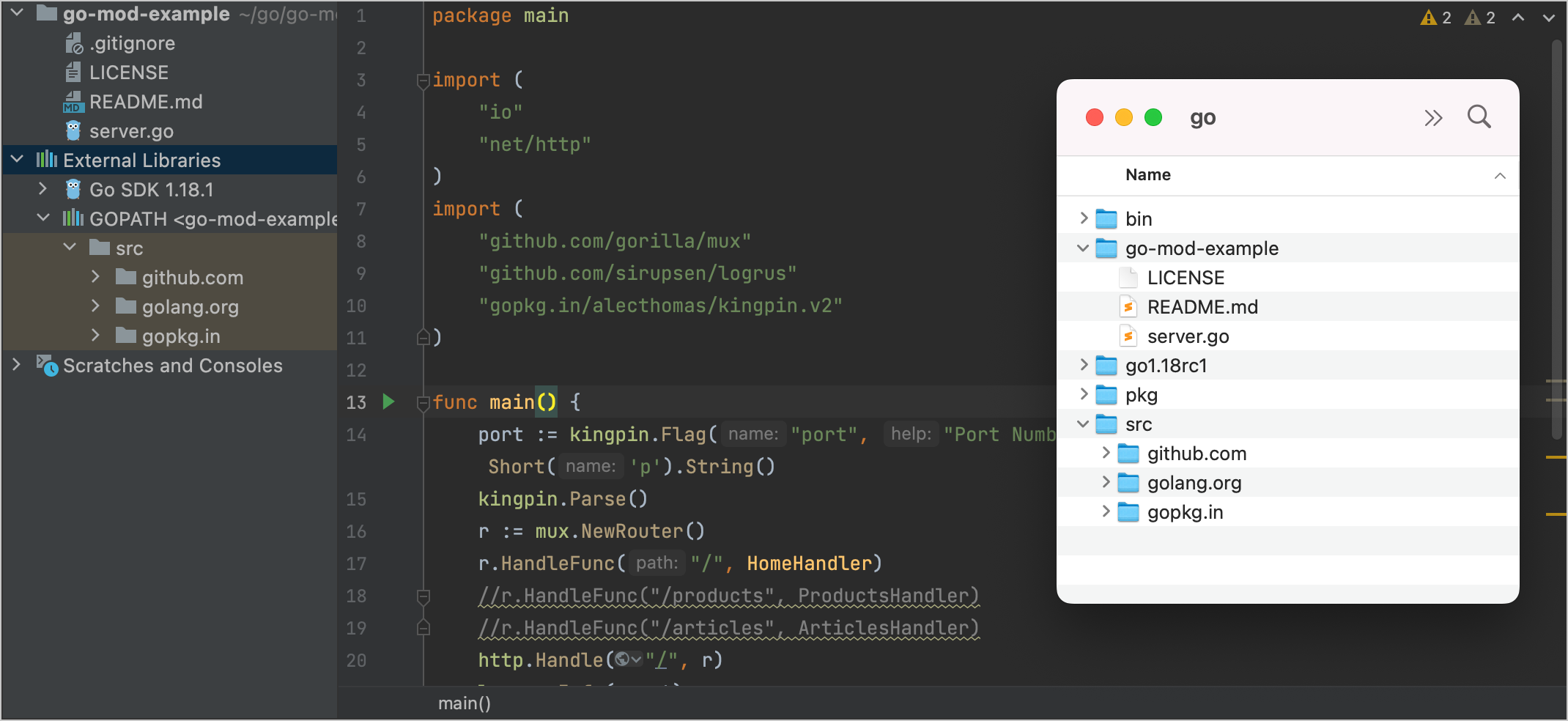Click the toolbar overflow chevron in Finder

[x=1433, y=117]
